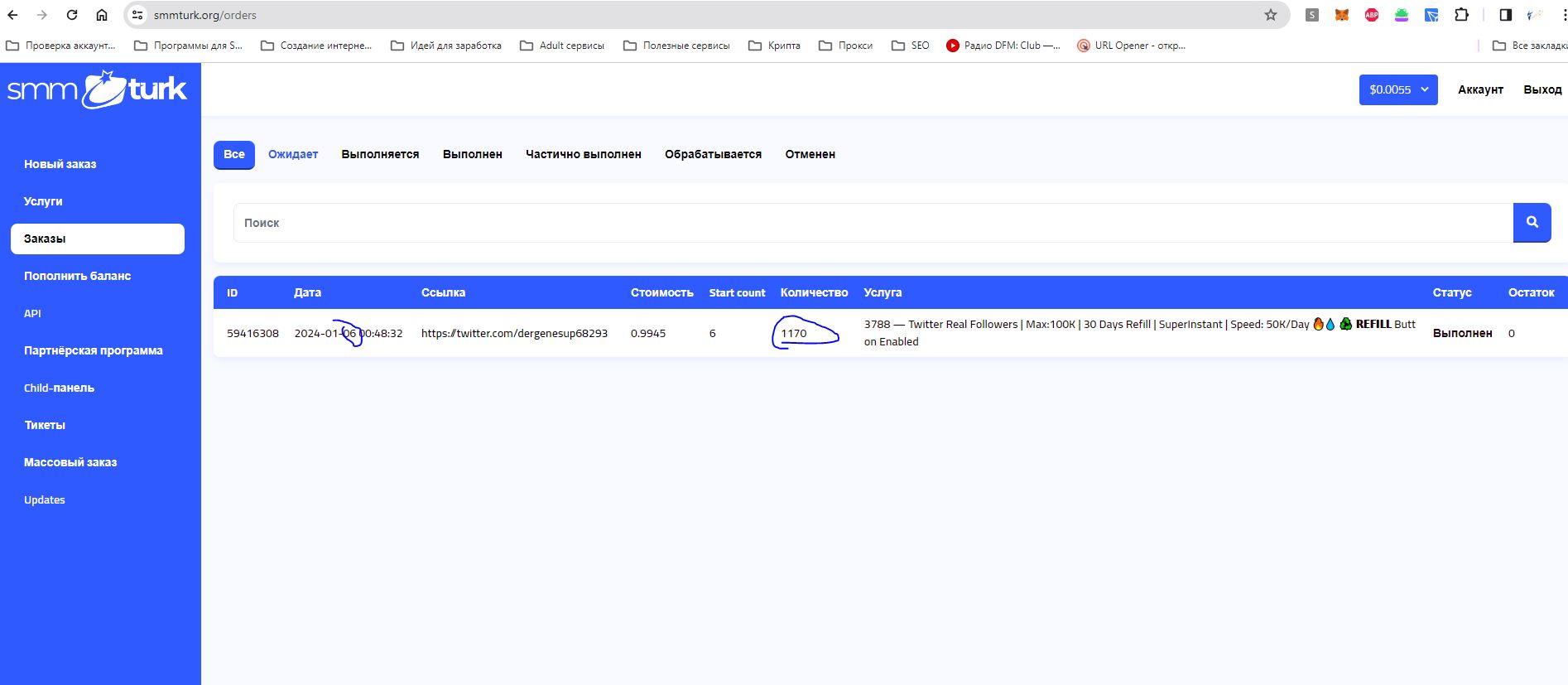Open Пополнить баланс in sidebar
Screen dimensions: 1568x685
78,276
